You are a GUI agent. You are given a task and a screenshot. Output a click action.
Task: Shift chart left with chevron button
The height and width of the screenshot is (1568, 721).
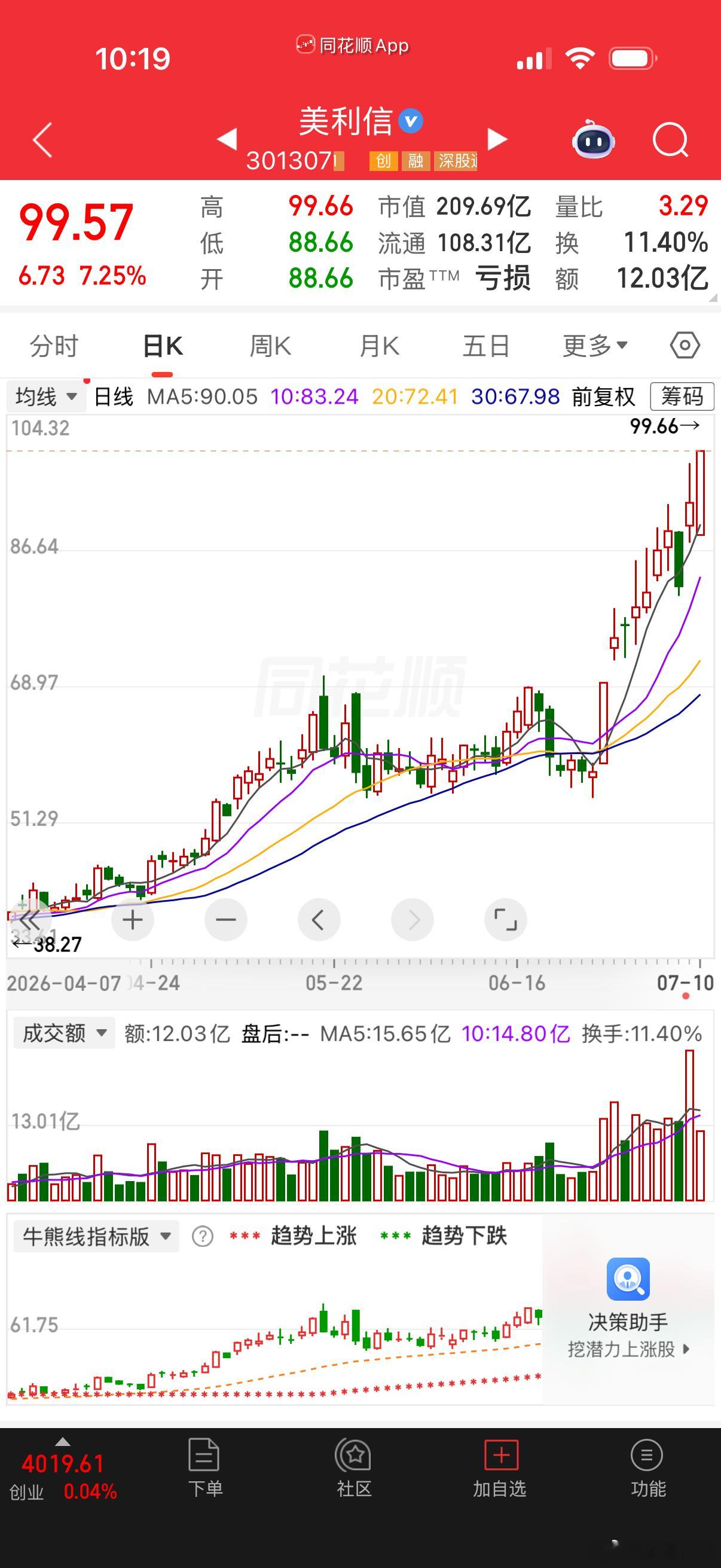tap(318, 920)
